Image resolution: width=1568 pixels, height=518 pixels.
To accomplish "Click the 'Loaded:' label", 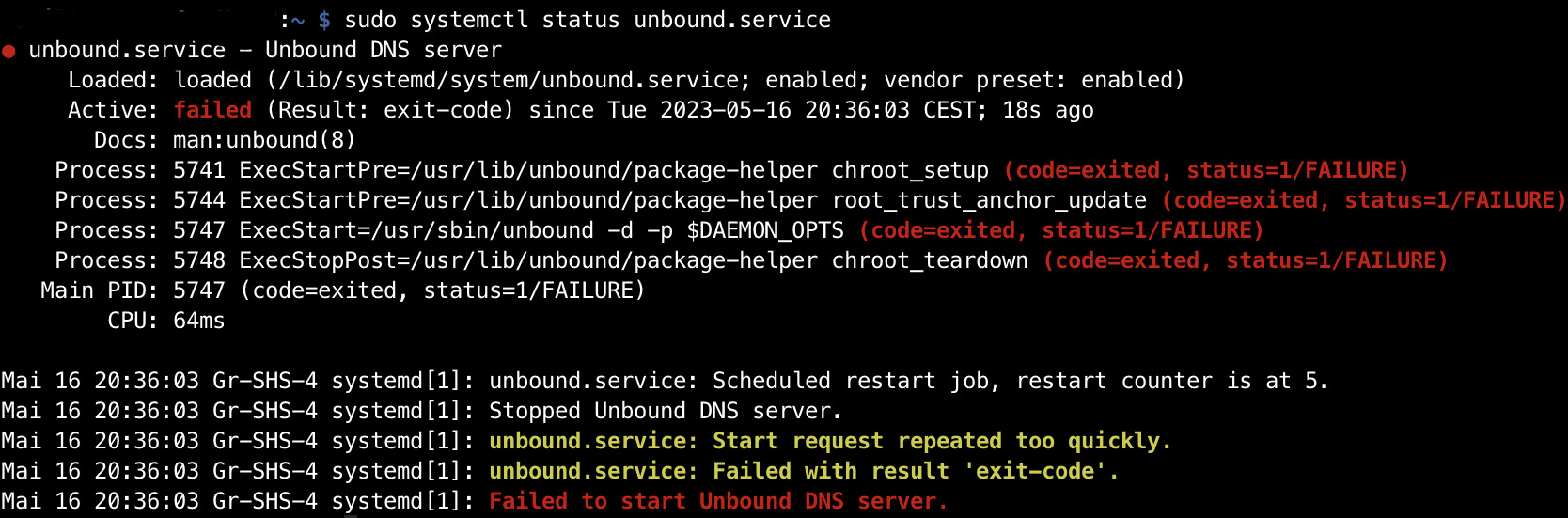I will coord(114,80).
